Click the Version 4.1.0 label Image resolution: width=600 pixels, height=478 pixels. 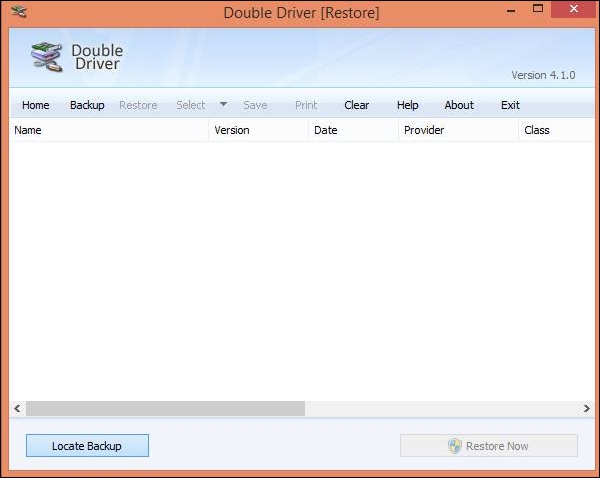543,75
